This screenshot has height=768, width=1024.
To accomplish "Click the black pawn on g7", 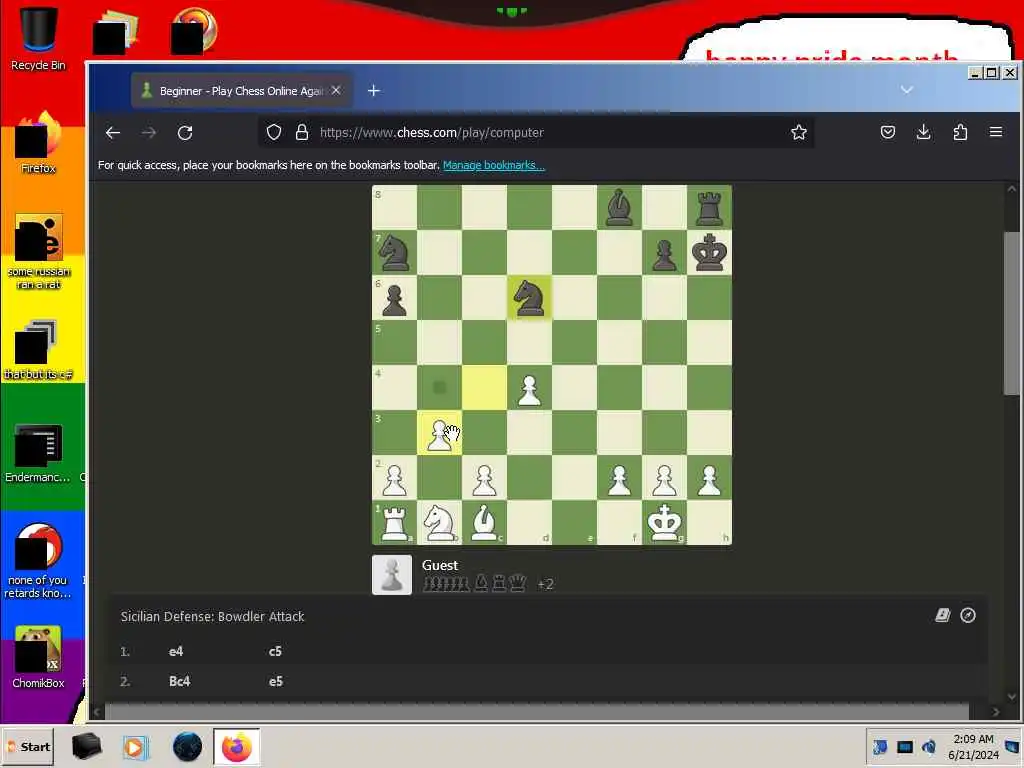I will click(664, 253).
